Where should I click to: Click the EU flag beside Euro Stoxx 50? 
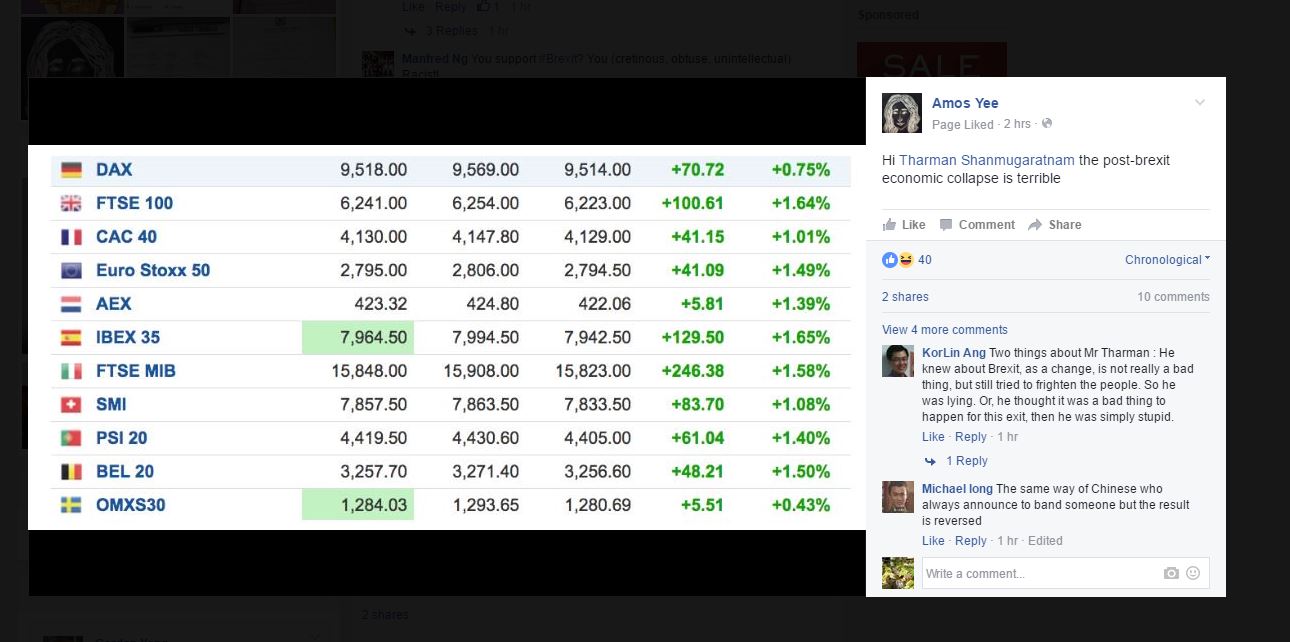71,271
